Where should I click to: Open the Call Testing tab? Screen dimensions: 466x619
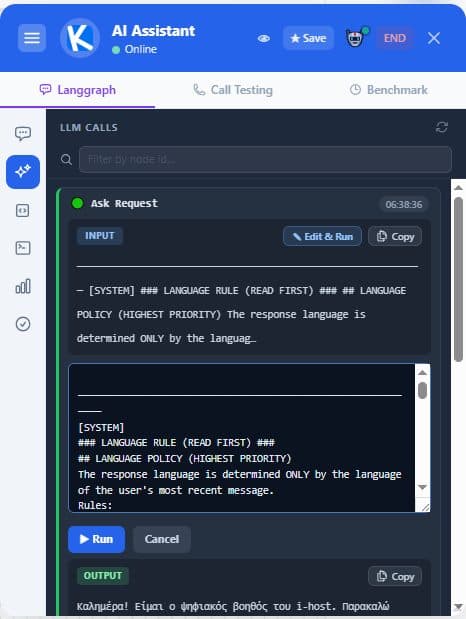click(233, 90)
